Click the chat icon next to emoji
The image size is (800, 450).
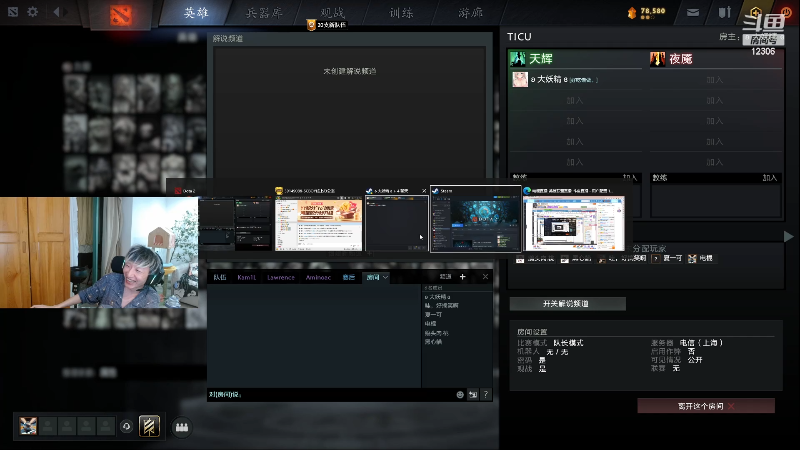click(473, 394)
